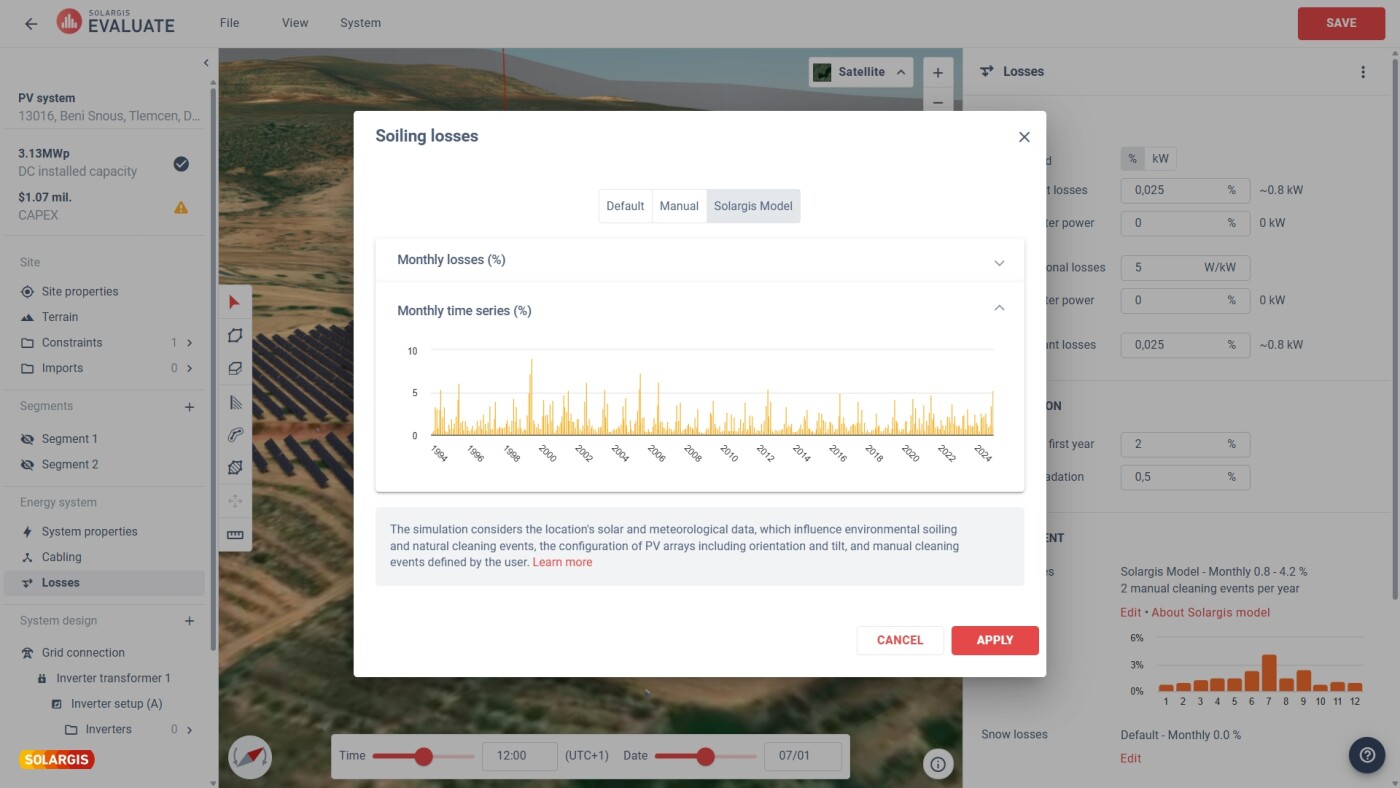Expand the Monthly losses (%) section
This screenshot has height=788, width=1400.
(x=998, y=262)
